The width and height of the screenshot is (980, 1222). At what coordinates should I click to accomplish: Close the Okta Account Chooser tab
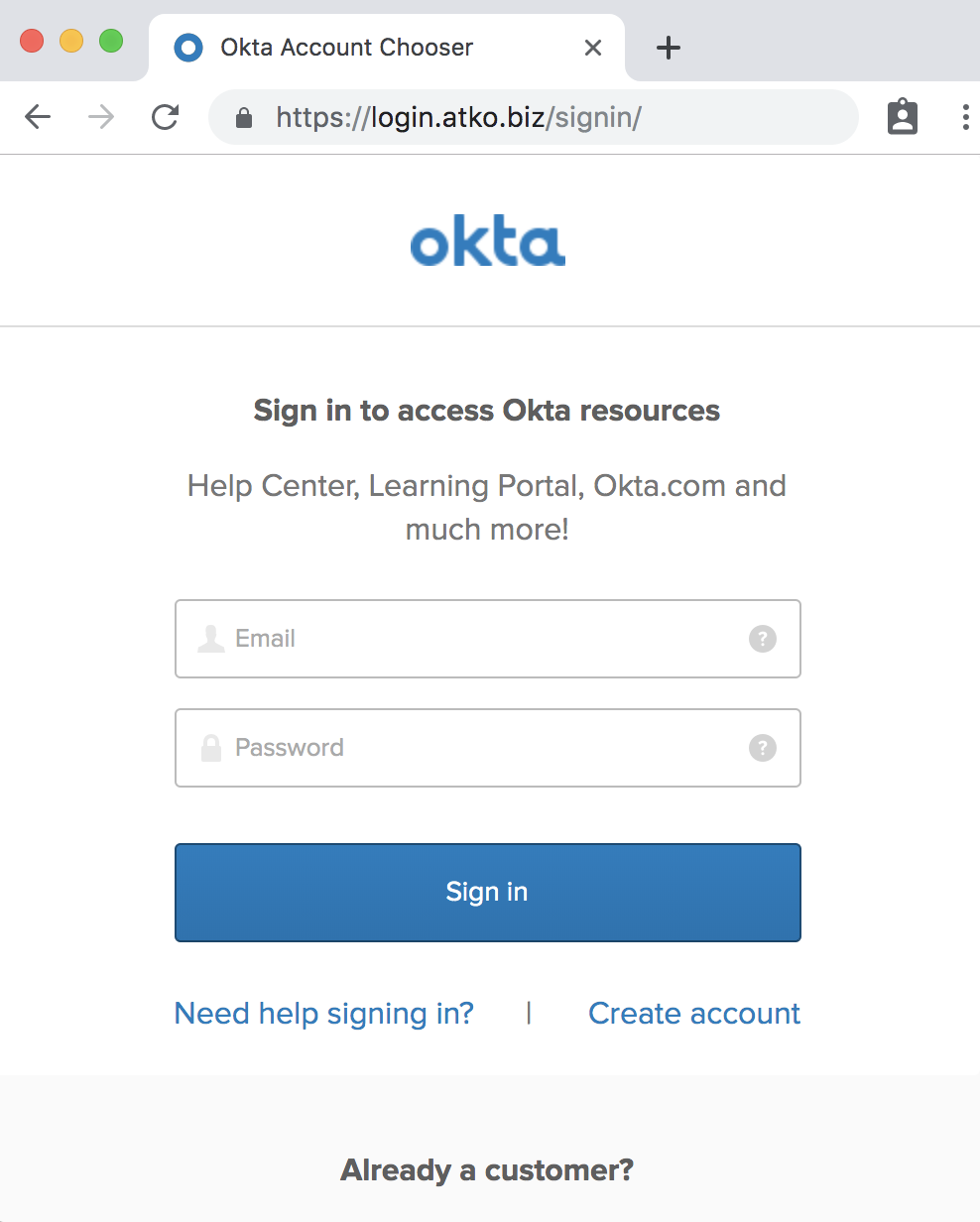[x=593, y=48]
